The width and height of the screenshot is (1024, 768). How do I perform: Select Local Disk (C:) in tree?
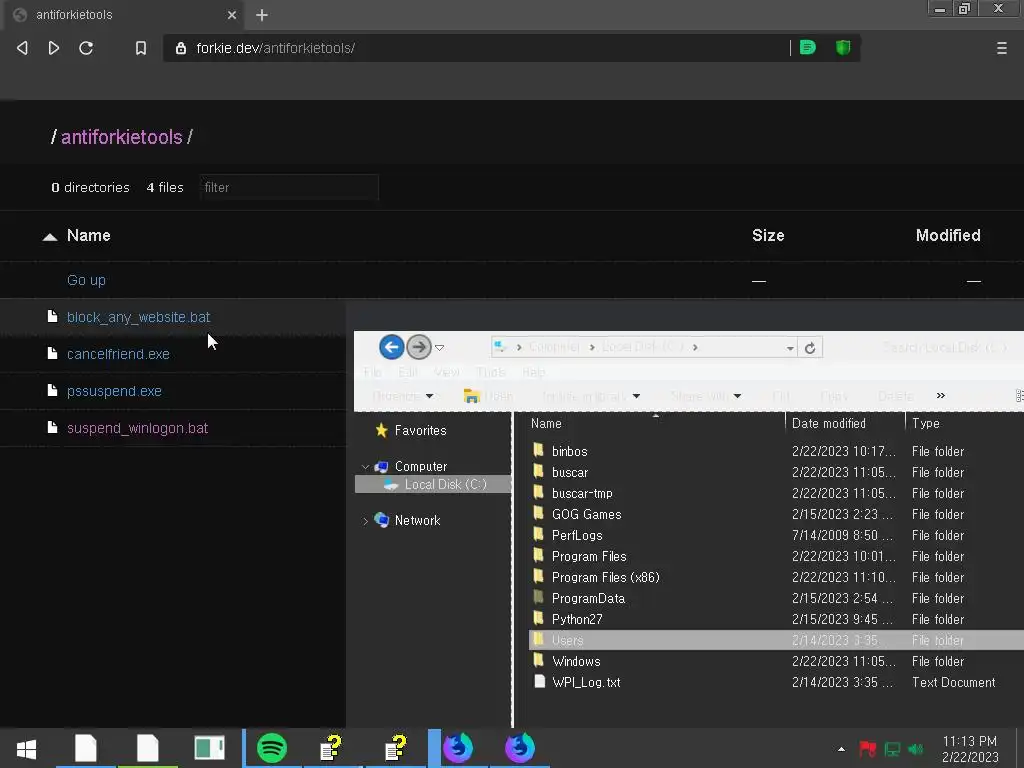point(445,485)
